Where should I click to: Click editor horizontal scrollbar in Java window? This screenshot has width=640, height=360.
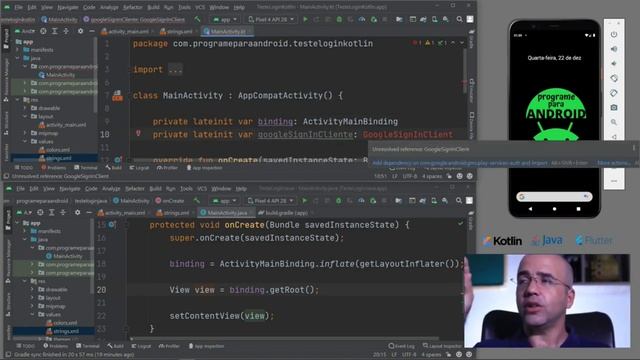(286, 338)
